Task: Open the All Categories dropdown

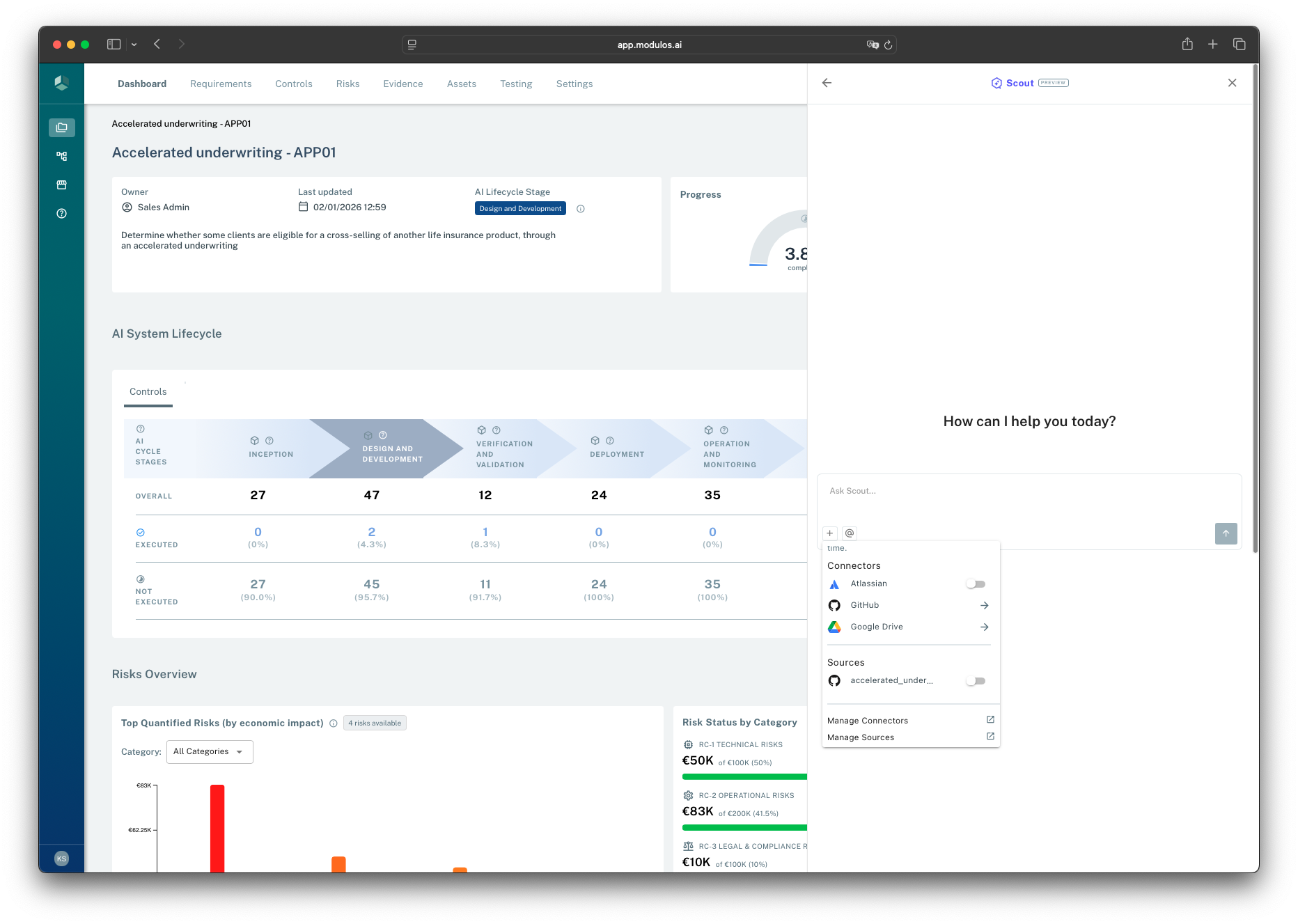Action: [x=209, y=752]
